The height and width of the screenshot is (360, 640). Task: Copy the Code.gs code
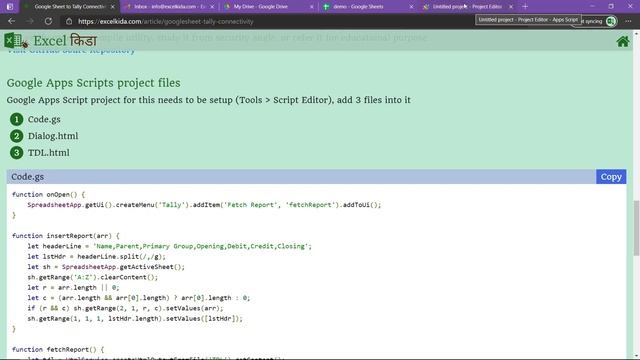tap(611, 177)
